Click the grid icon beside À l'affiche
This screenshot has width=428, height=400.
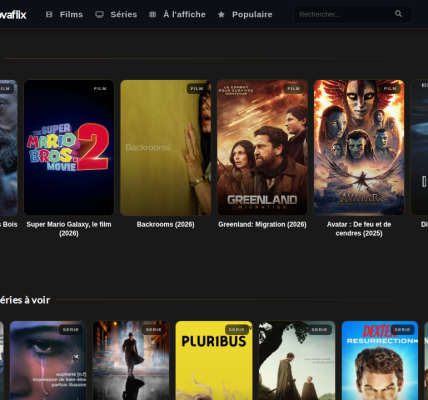(152, 14)
